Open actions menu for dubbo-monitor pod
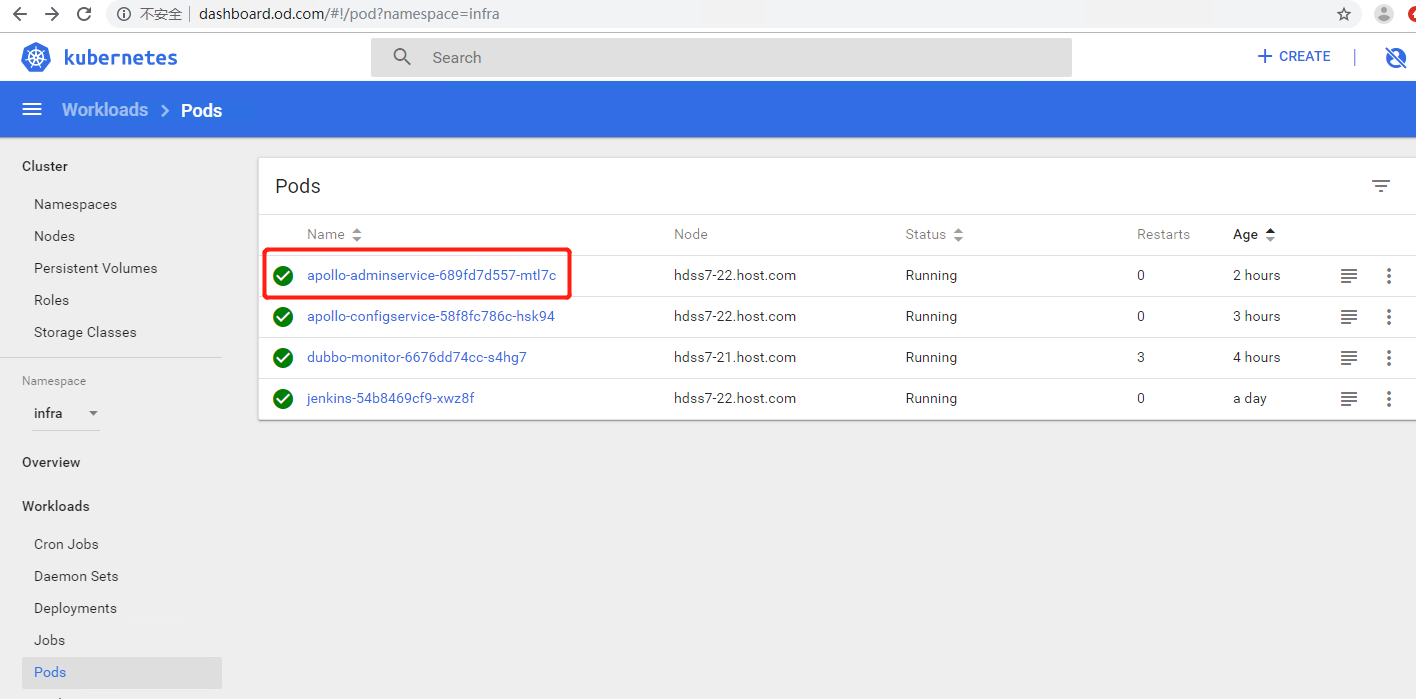 coord(1388,358)
